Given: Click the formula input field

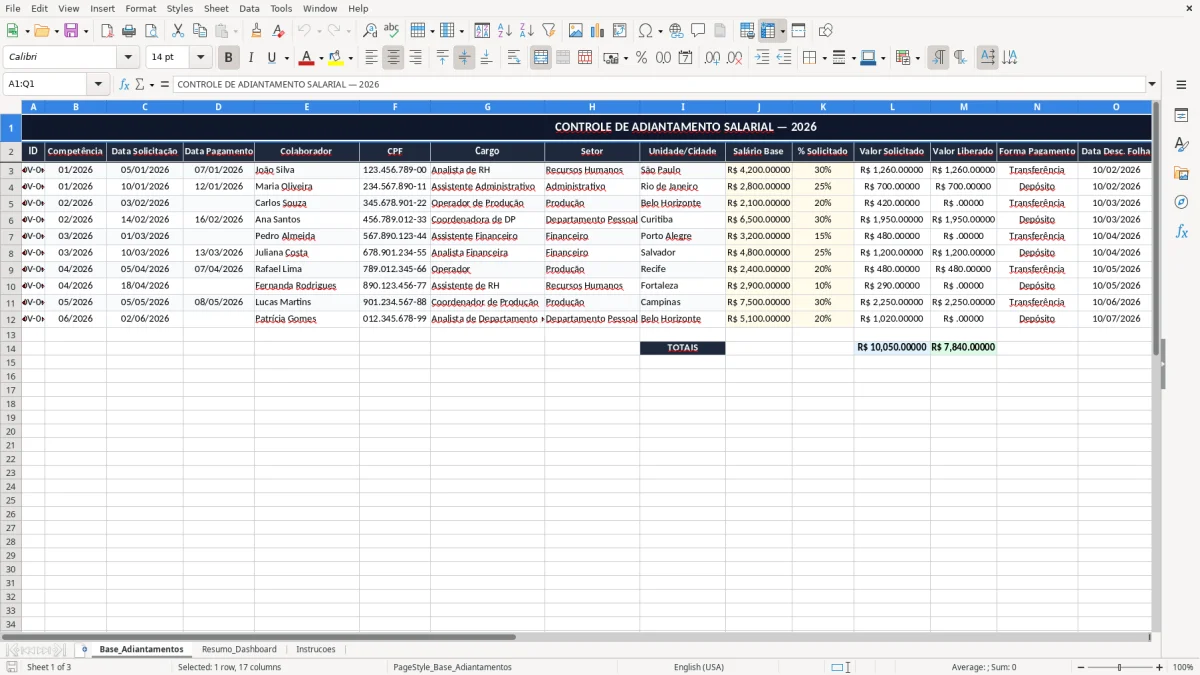Looking at the screenshot, I should pyautogui.click(x=660, y=84).
